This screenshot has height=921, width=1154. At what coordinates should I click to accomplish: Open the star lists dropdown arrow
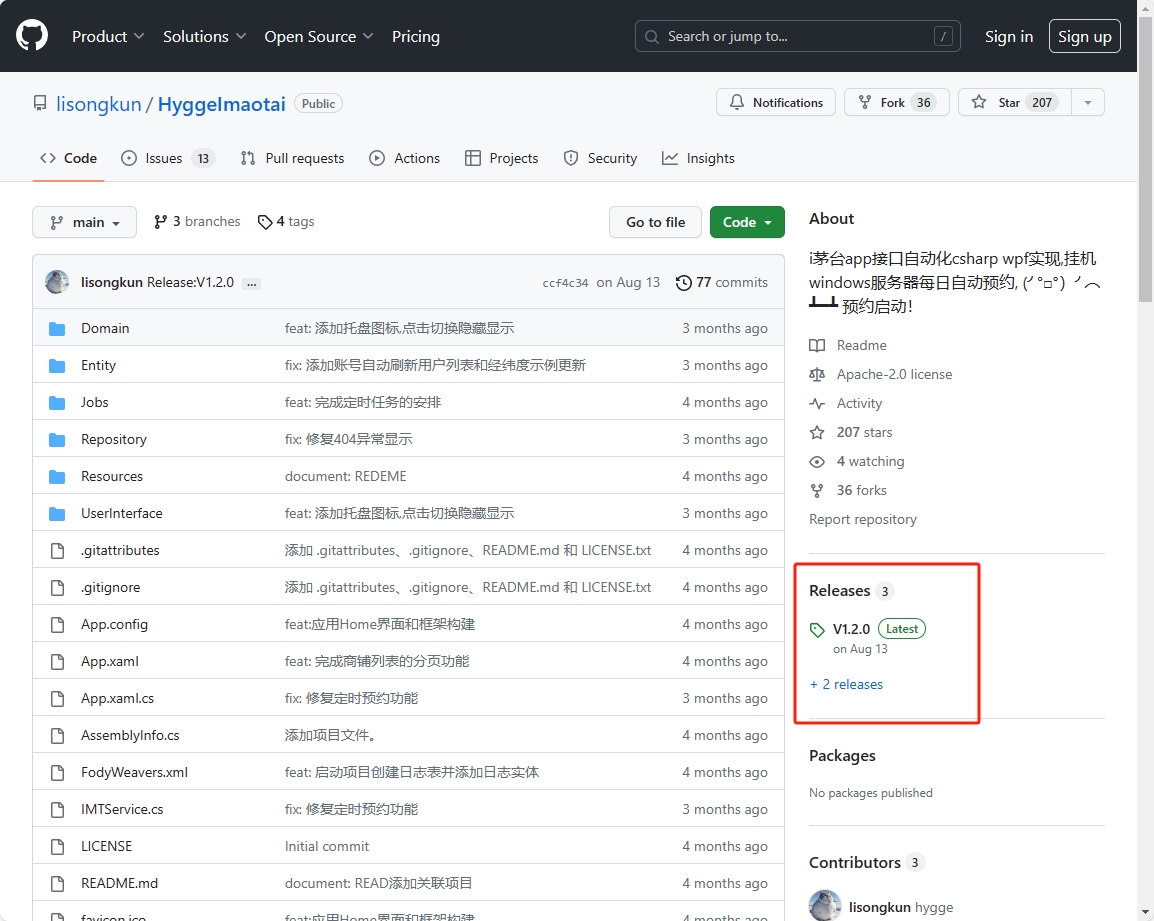[1088, 103]
